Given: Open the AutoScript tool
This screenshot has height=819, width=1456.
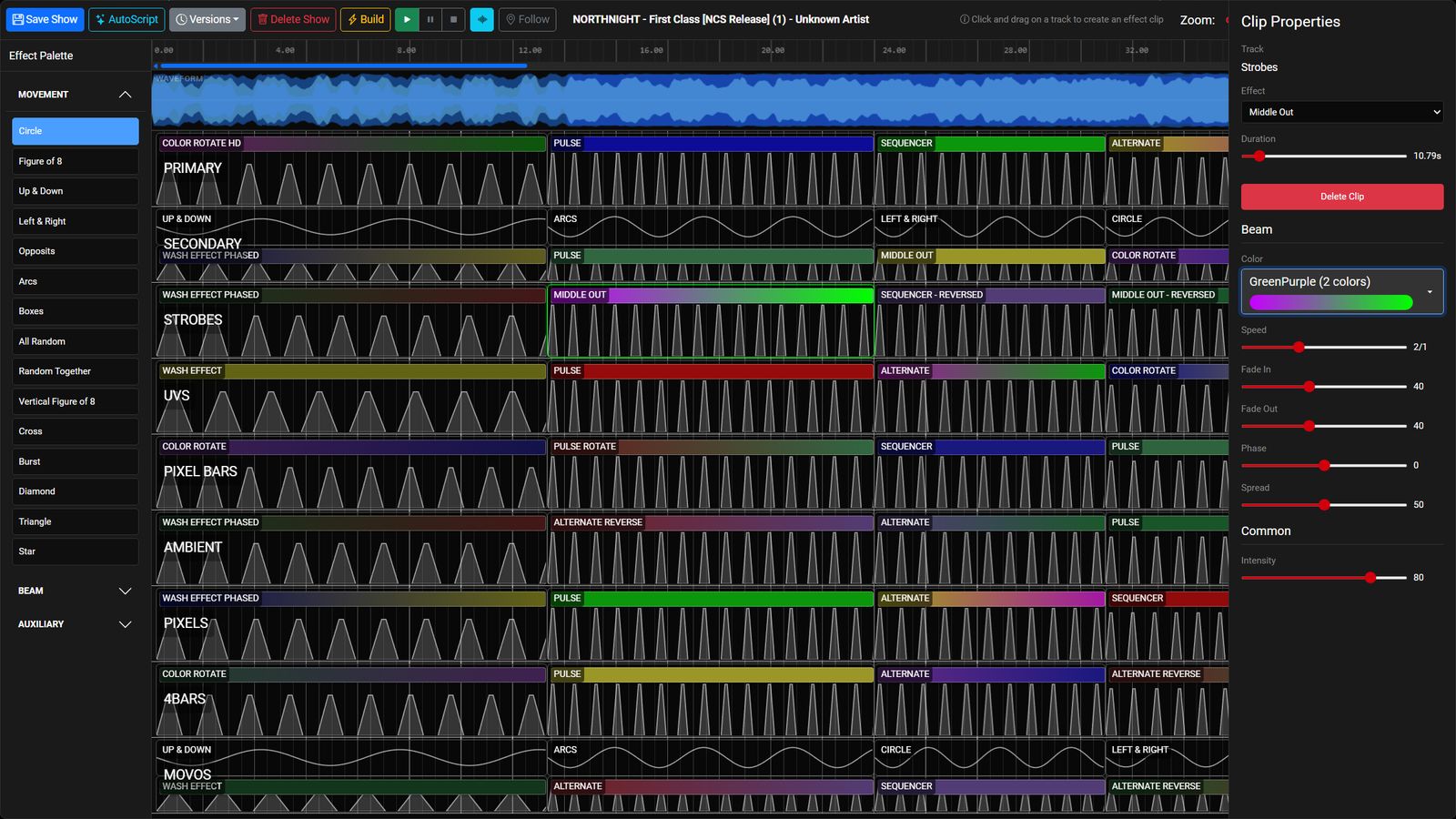Looking at the screenshot, I should point(126,19).
